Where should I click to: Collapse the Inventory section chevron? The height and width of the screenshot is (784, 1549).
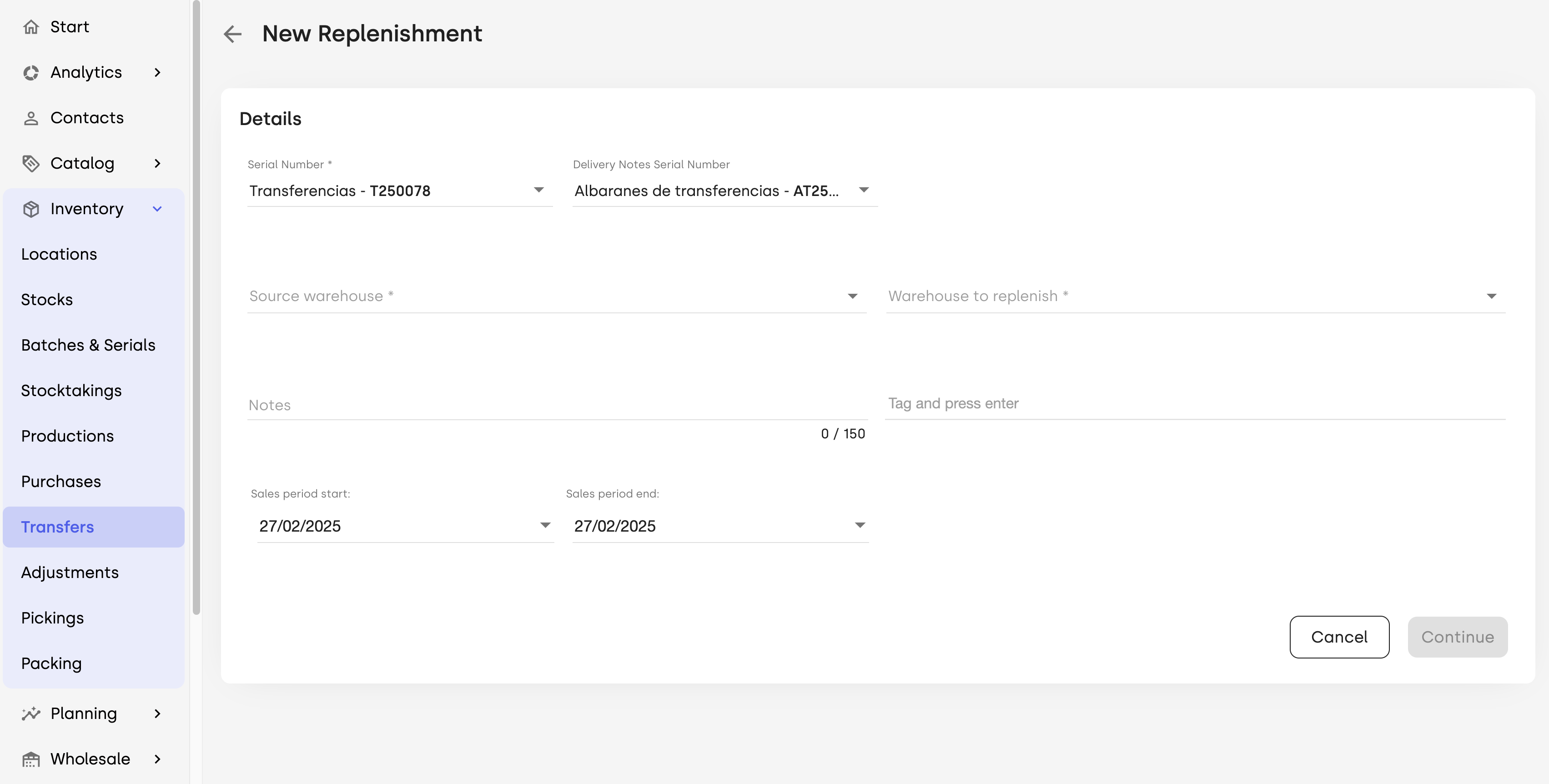tap(157, 209)
